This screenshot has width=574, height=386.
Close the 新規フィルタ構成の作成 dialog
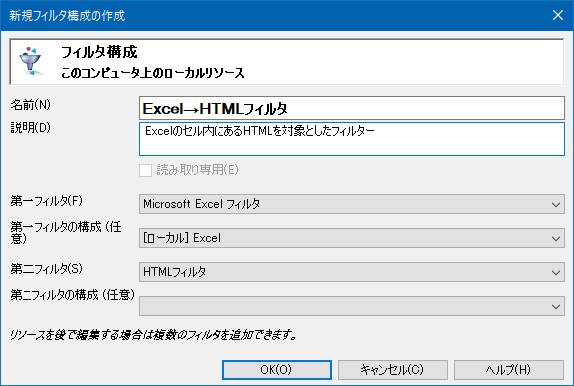point(558,15)
